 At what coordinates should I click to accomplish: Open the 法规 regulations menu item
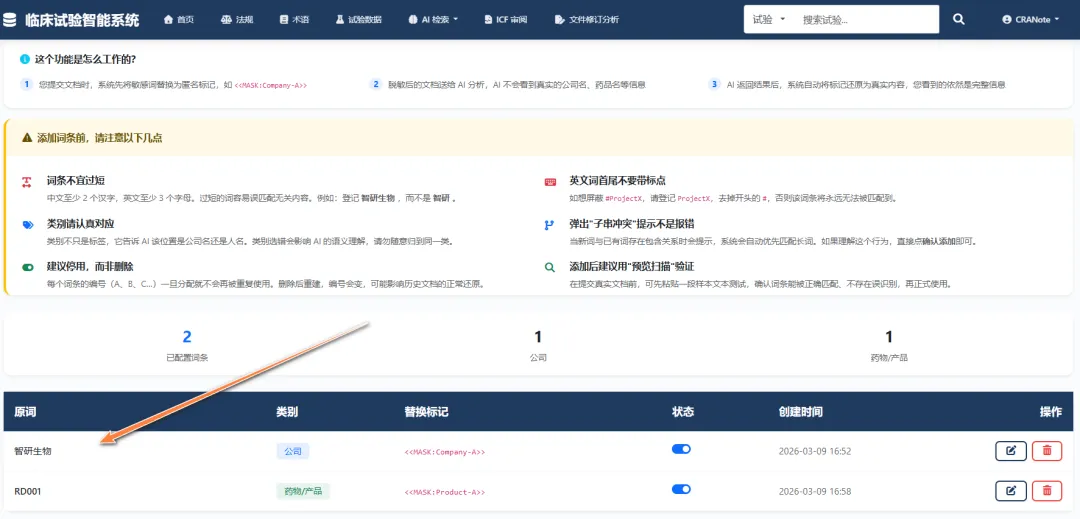pyautogui.click(x=238, y=20)
